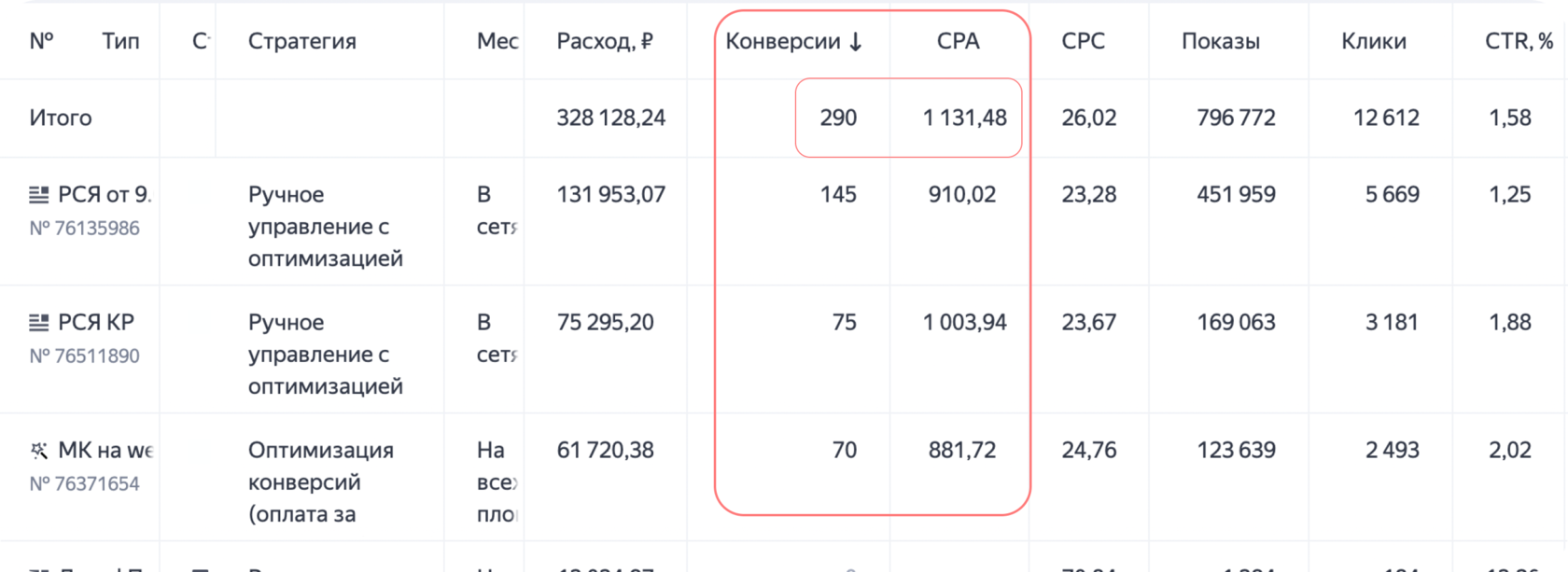Click the CTR, % column header
Viewport: 1568px width, 572px height.
pos(1519,42)
